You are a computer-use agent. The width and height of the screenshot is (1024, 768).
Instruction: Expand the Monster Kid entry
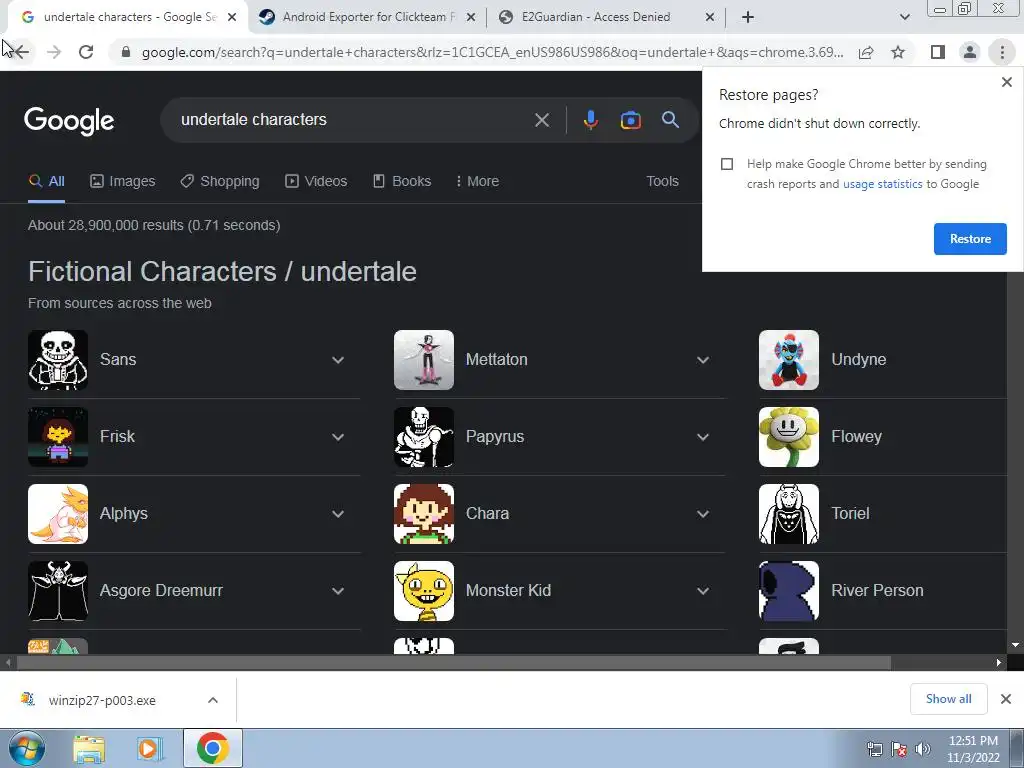tap(703, 591)
